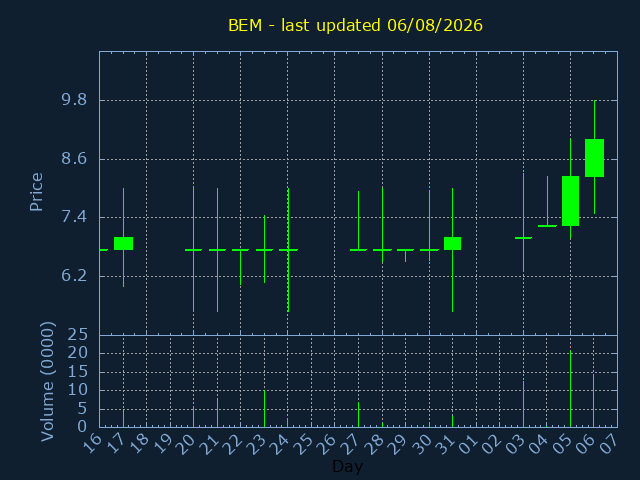
Task: Select the large candlestick on day 06
Action: coord(594,158)
